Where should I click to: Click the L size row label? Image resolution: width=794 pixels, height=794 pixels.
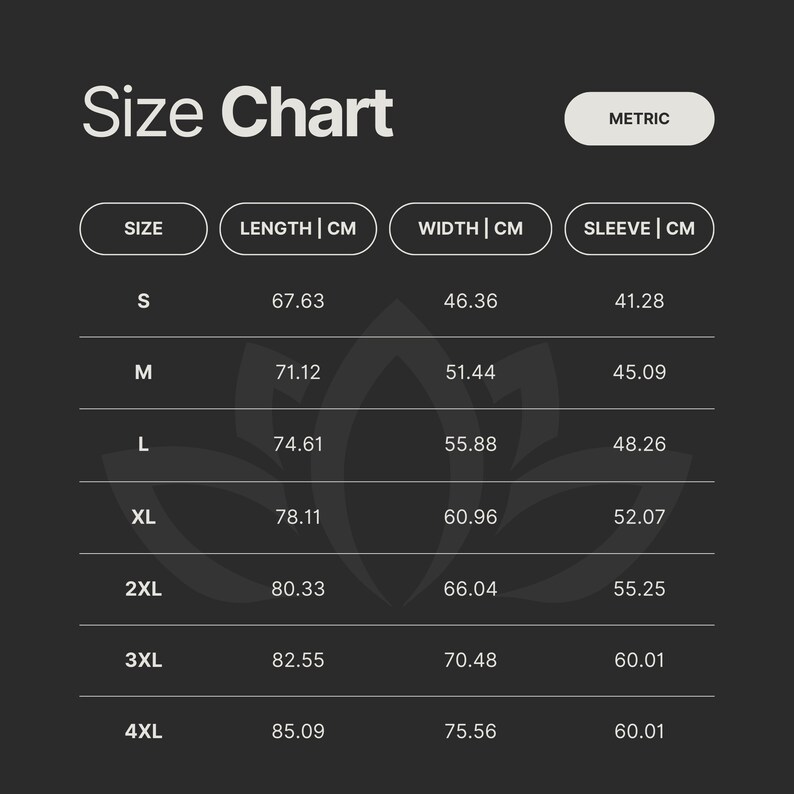[143, 444]
